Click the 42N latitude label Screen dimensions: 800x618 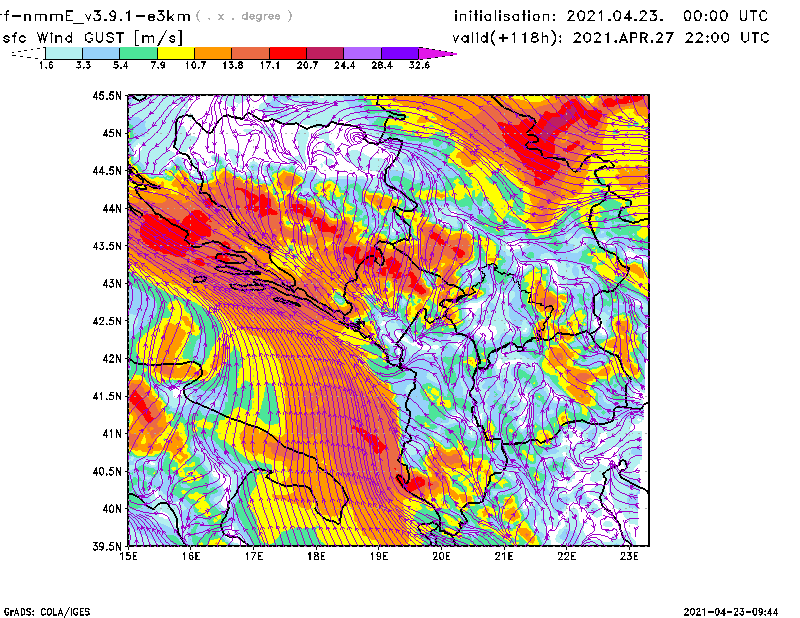click(x=112, y=359)
